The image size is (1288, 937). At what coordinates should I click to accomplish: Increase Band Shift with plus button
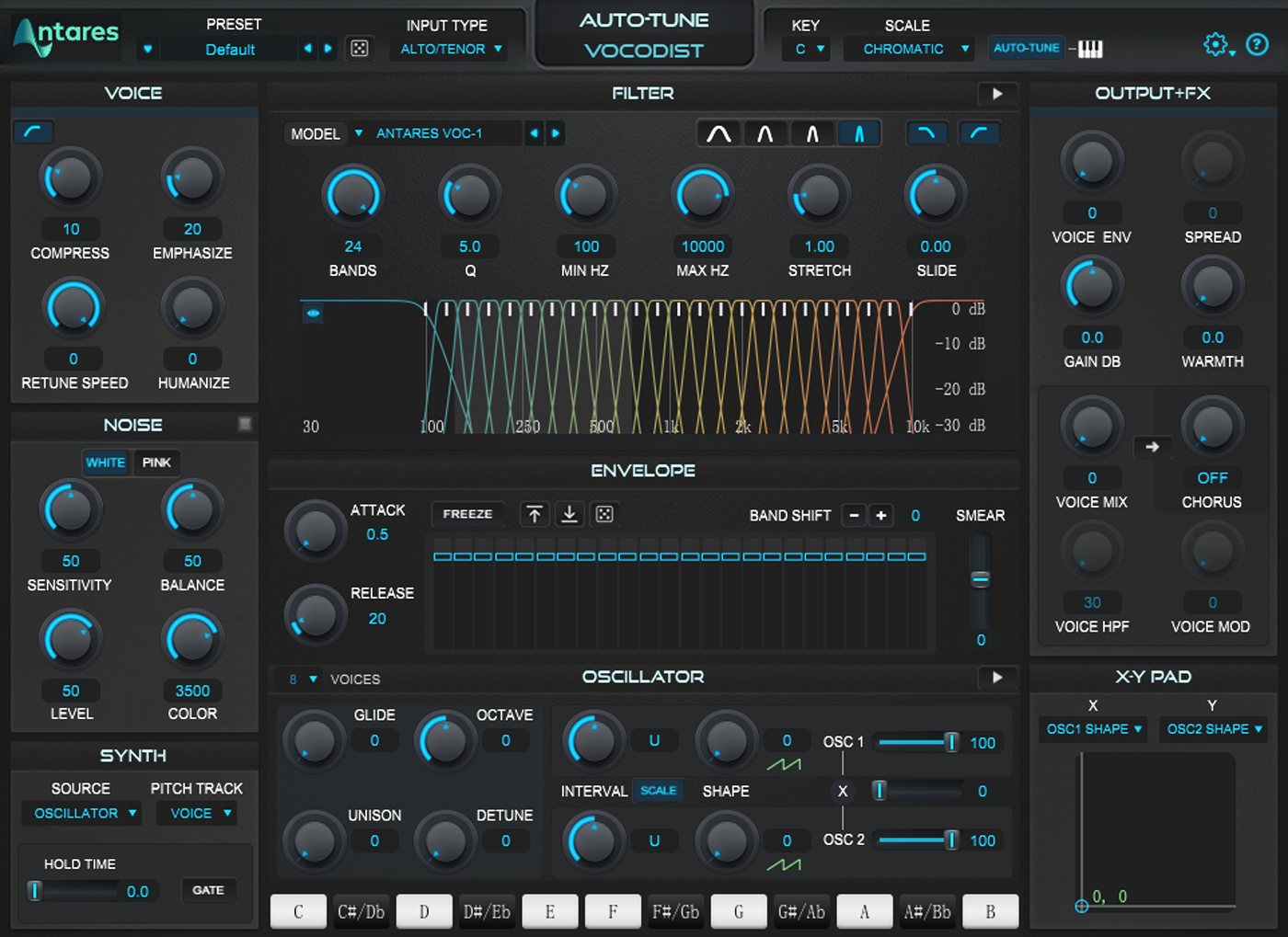(880, 515)
